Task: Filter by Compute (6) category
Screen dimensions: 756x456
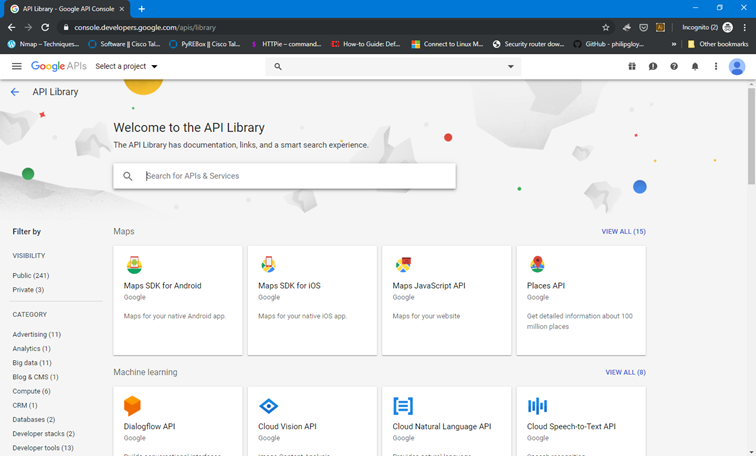Action: click(31, 391)
